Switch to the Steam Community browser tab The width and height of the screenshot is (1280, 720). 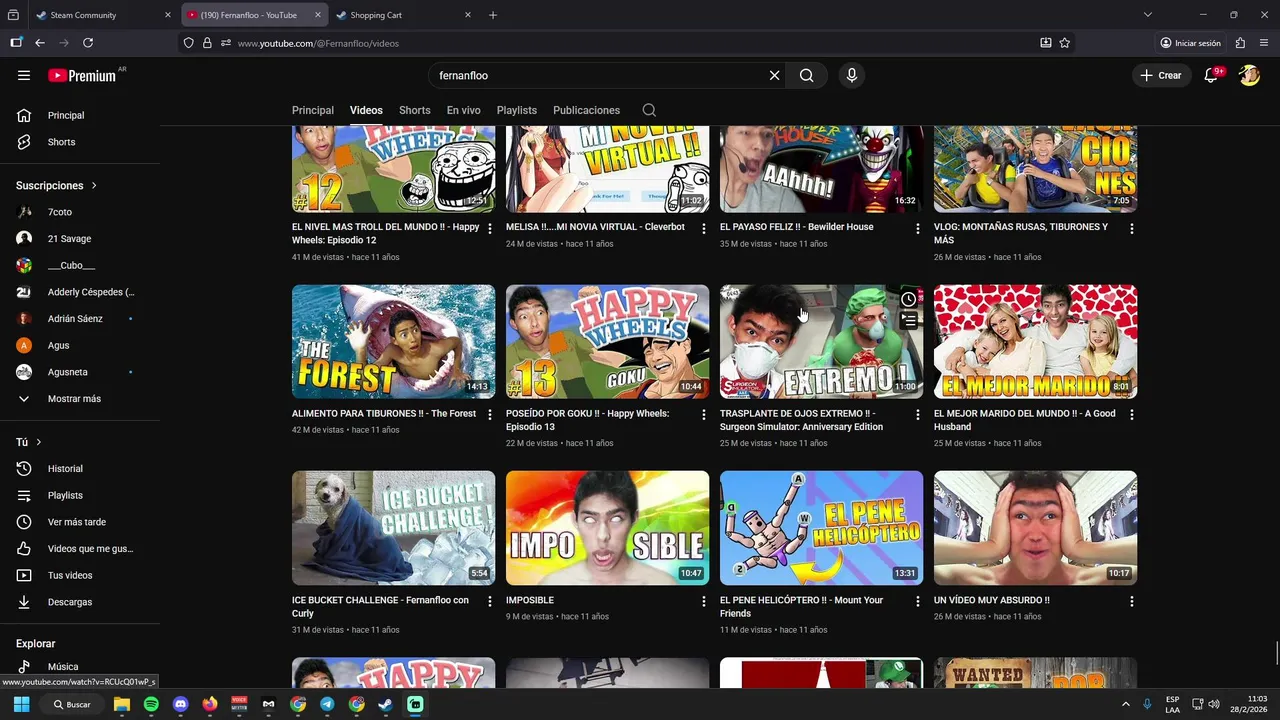coord(101,15)
